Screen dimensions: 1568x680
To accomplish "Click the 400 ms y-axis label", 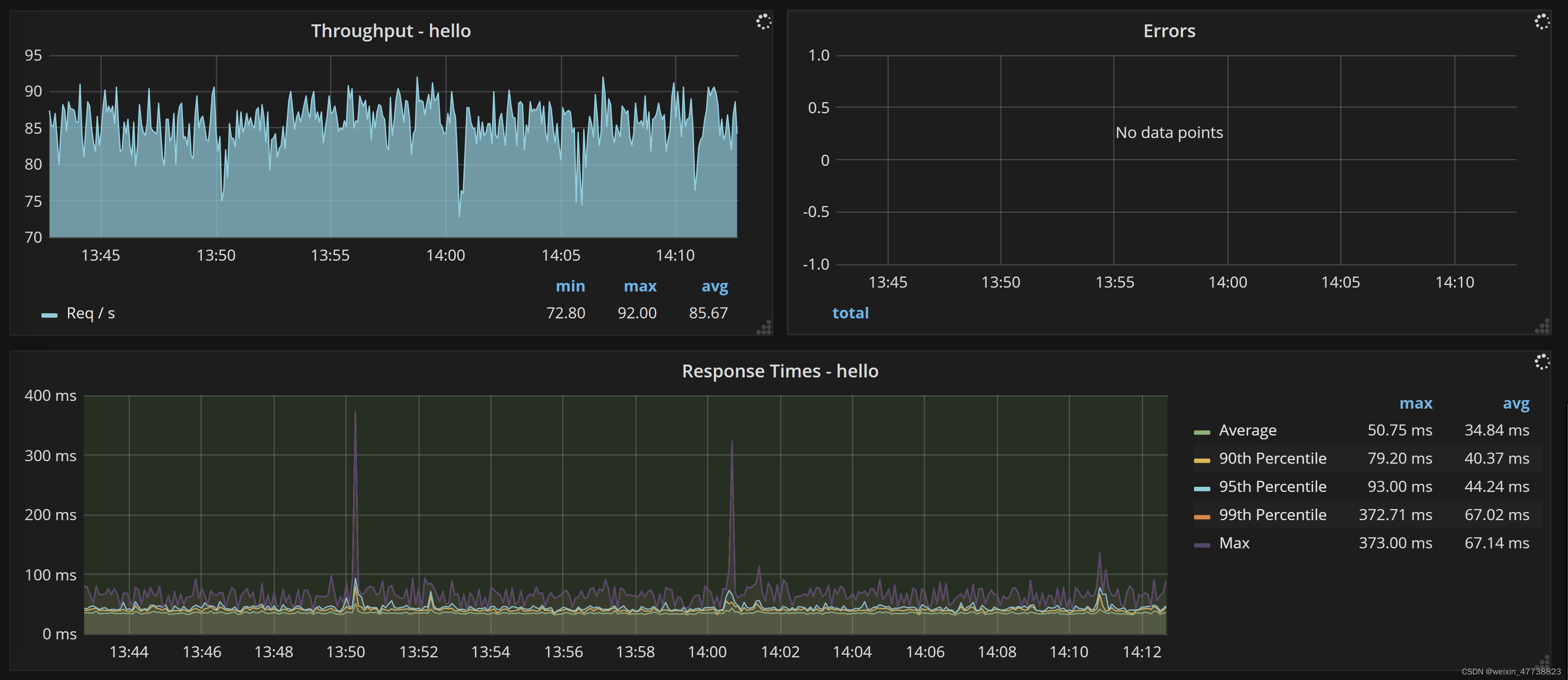I will tap(50, 396).
